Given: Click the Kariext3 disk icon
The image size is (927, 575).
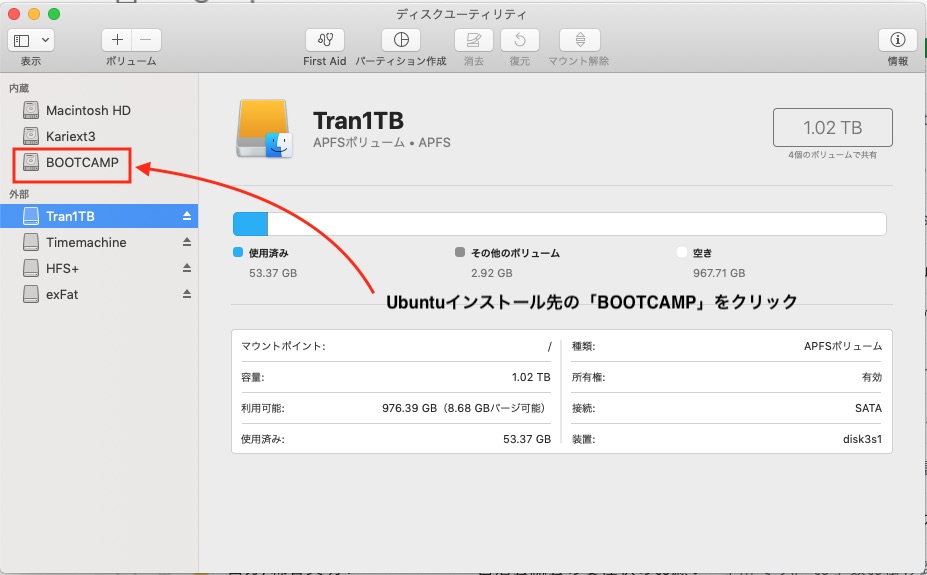Looking at the screenshot, I should 31,137.
